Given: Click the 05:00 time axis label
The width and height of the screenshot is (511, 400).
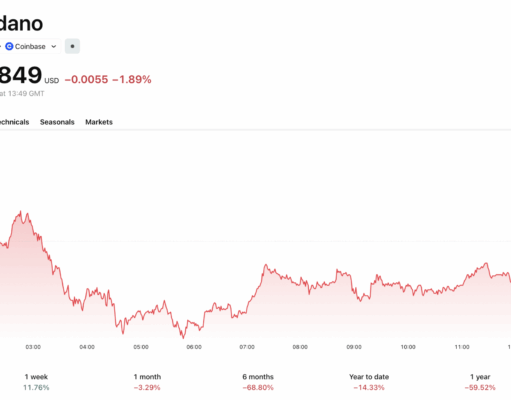Looking at the screenshot, I should [141, 347].
